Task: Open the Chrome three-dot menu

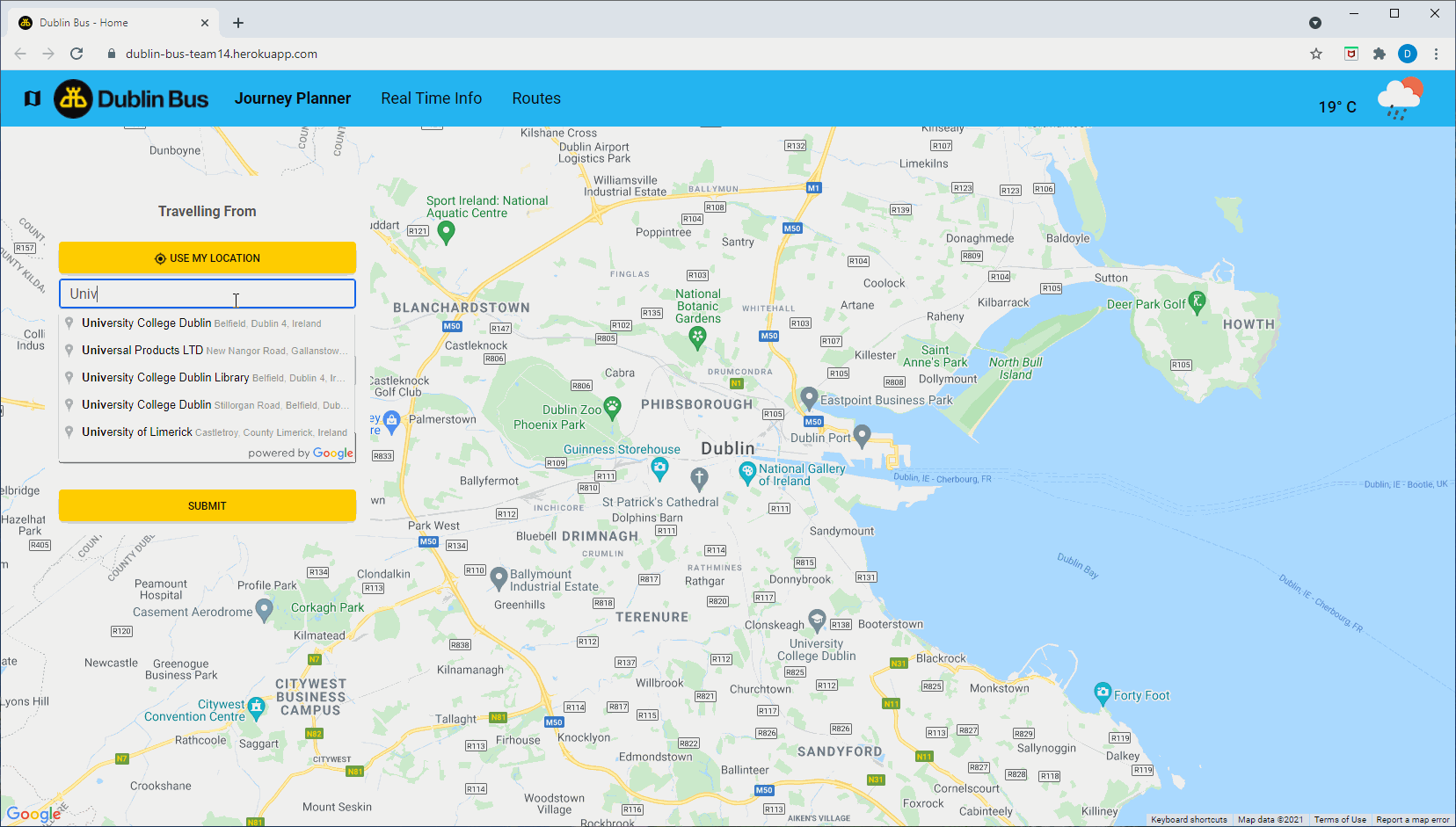Action: click(1436, 54)
